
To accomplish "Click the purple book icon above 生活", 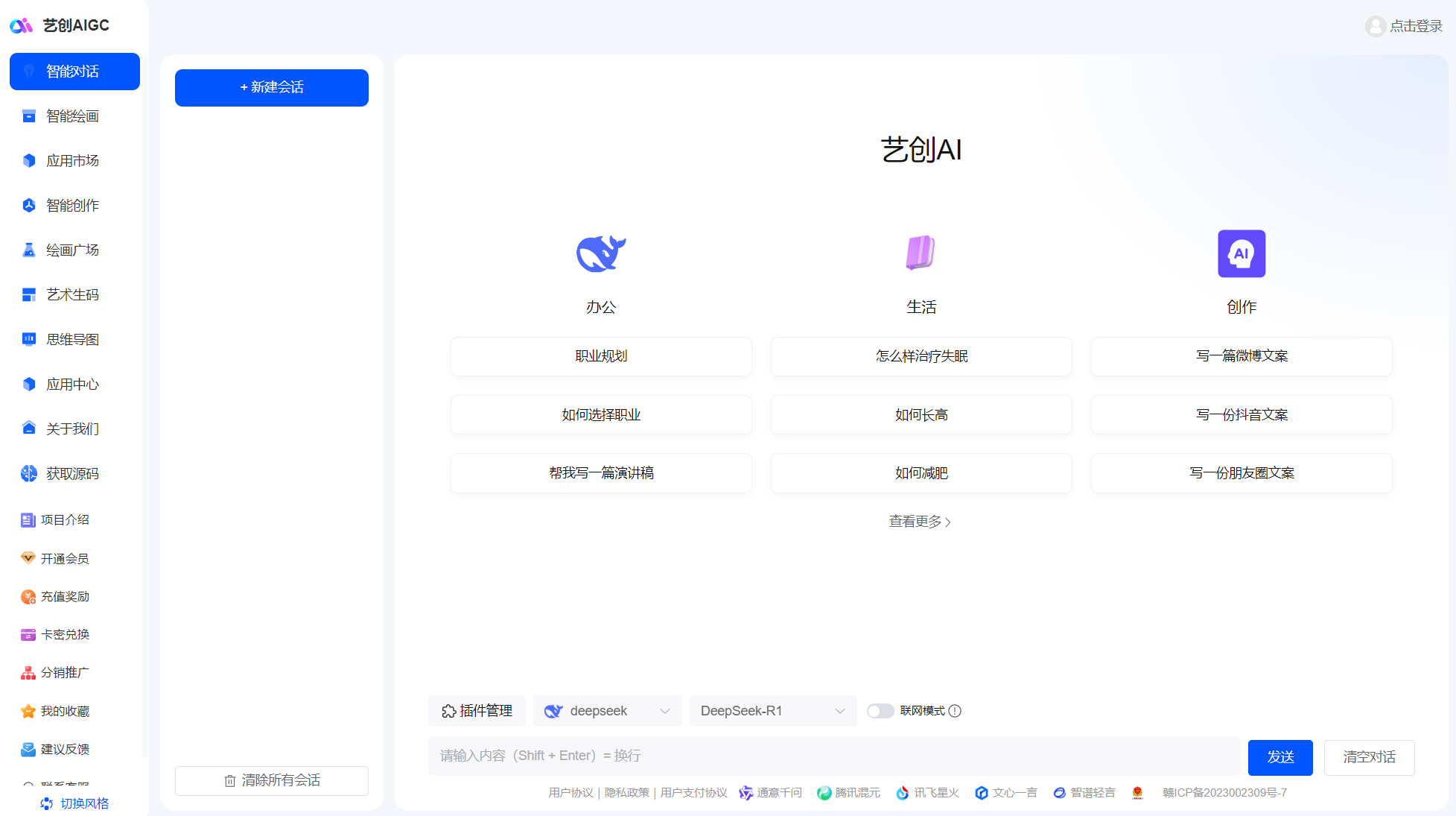I will (921, 253).
